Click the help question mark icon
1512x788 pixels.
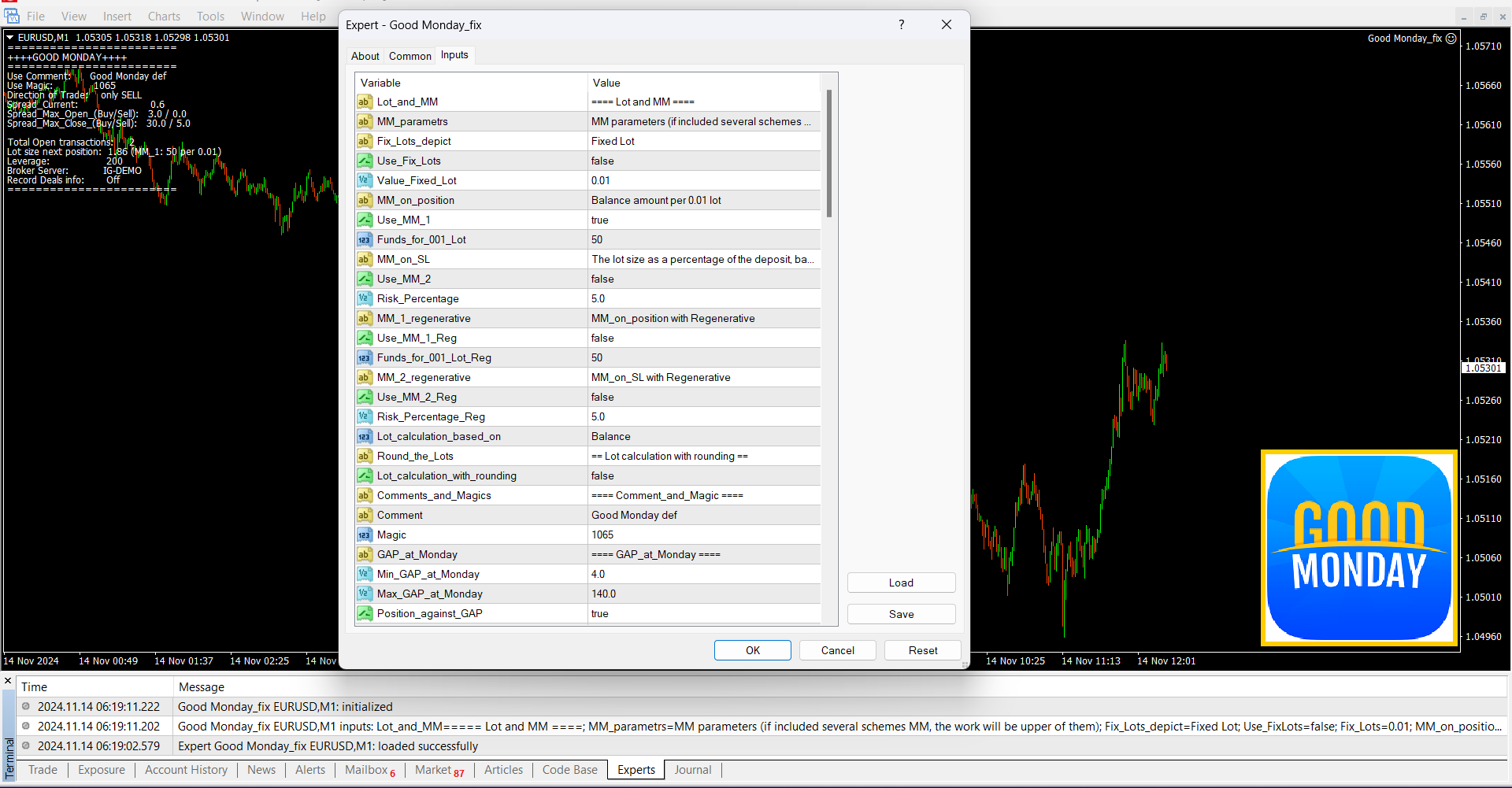pyautogui.click(x=901, y=24)
